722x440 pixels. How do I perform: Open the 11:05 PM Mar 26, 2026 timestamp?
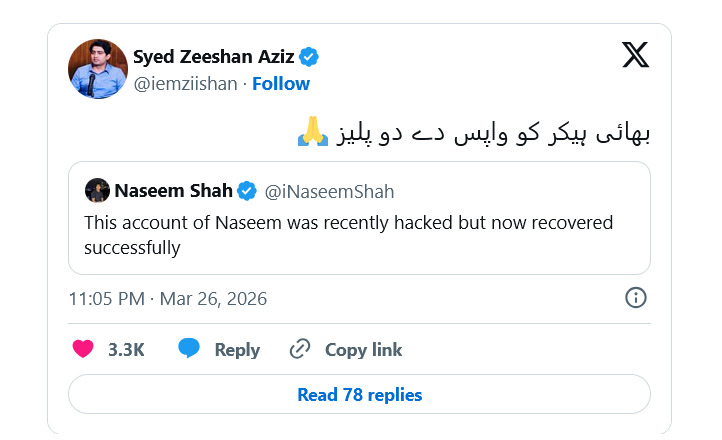coord(168,299)
